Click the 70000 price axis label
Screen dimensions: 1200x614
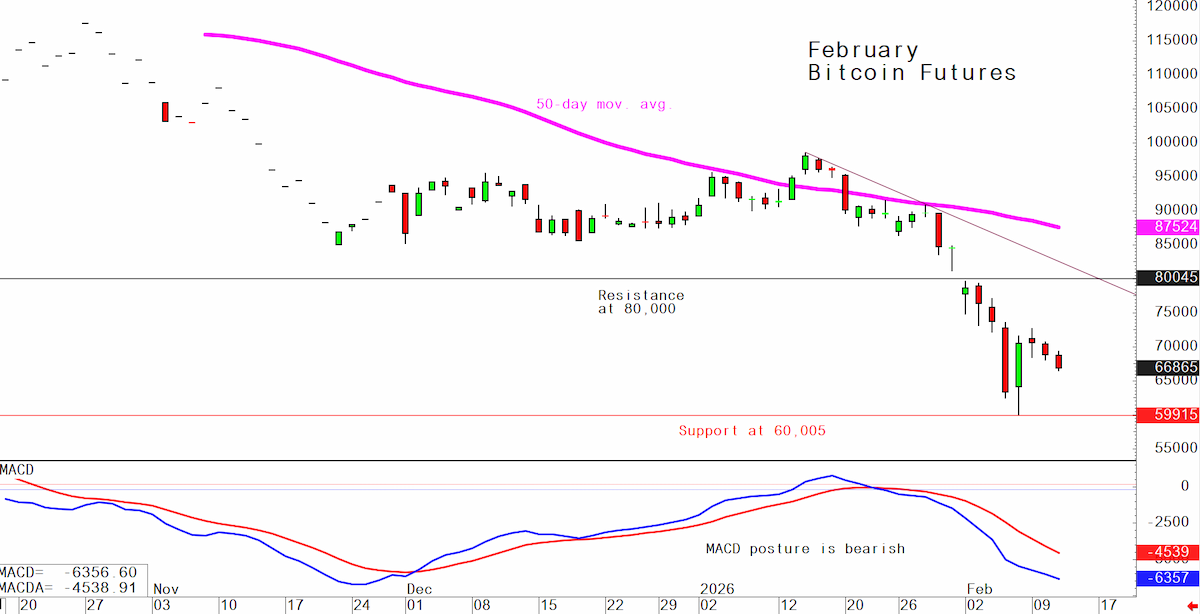click(x=1176, y=345)
